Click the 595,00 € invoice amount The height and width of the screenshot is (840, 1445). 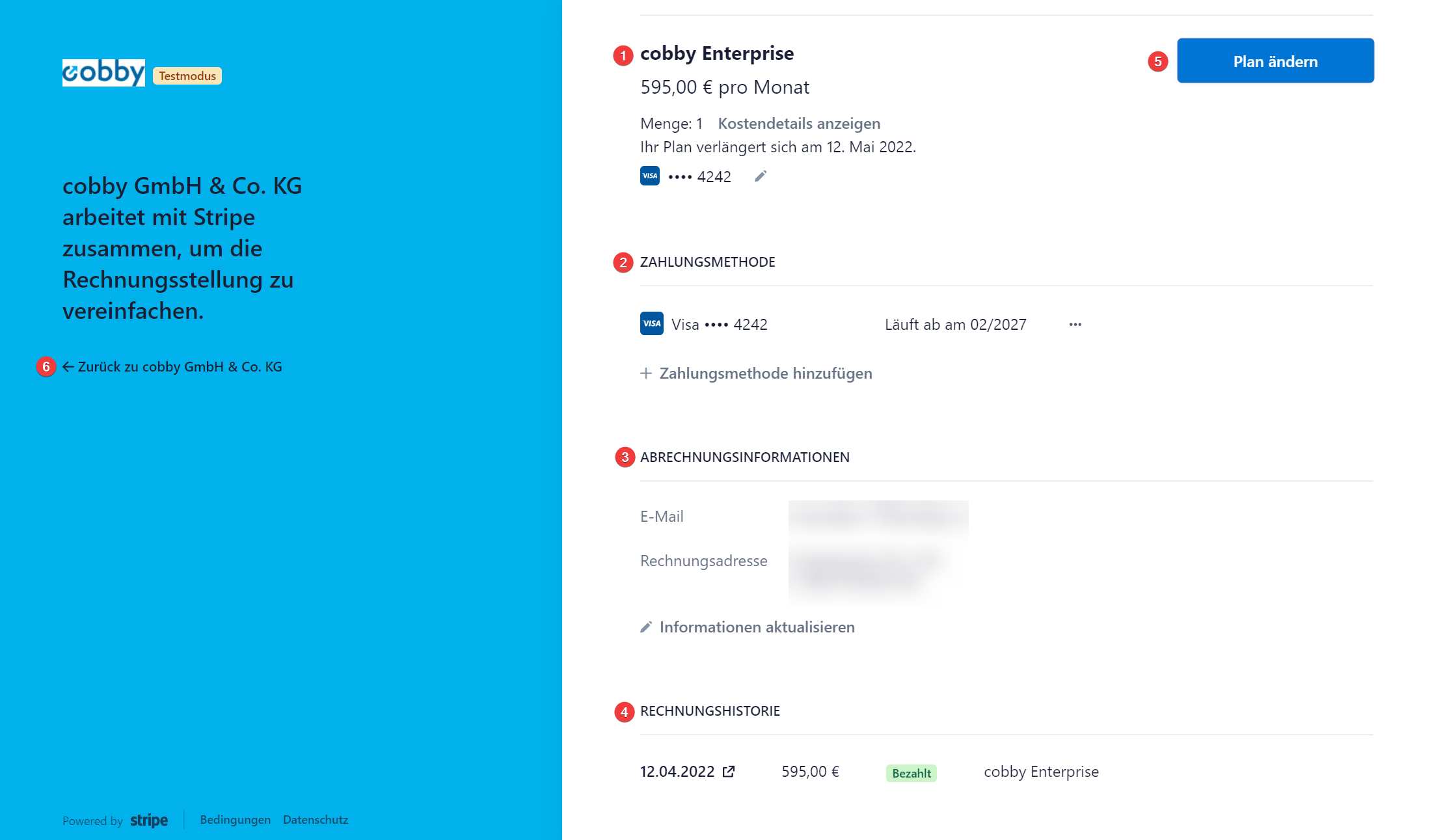[x=811, y=772]
